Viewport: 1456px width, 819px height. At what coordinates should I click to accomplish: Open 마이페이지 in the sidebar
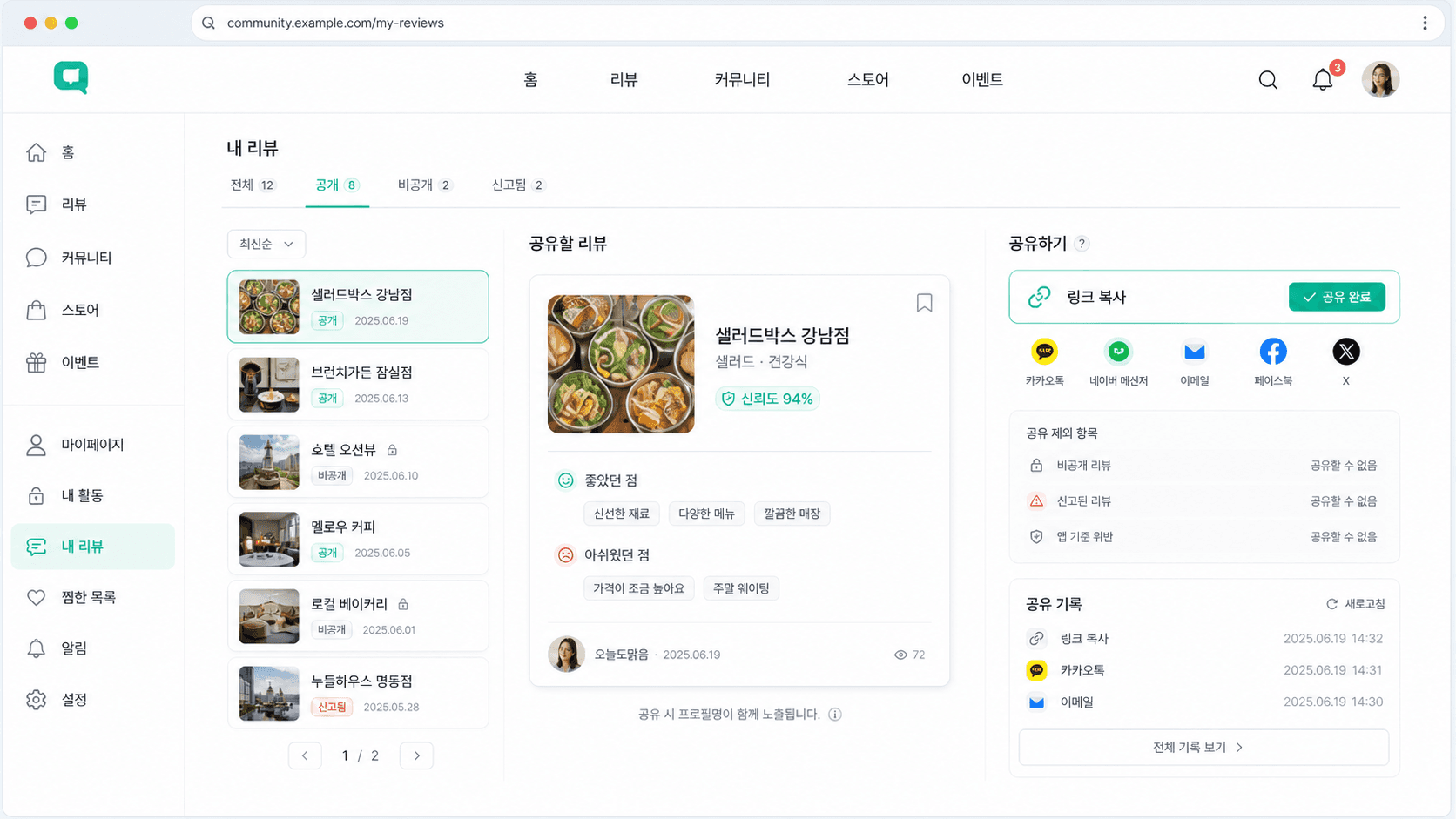[x=92, y=445]
